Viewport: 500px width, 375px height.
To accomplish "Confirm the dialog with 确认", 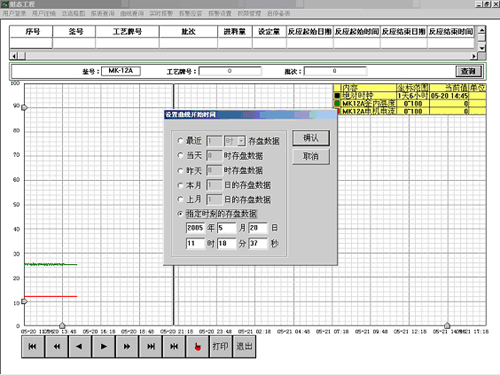I will [x=311, y=138].
